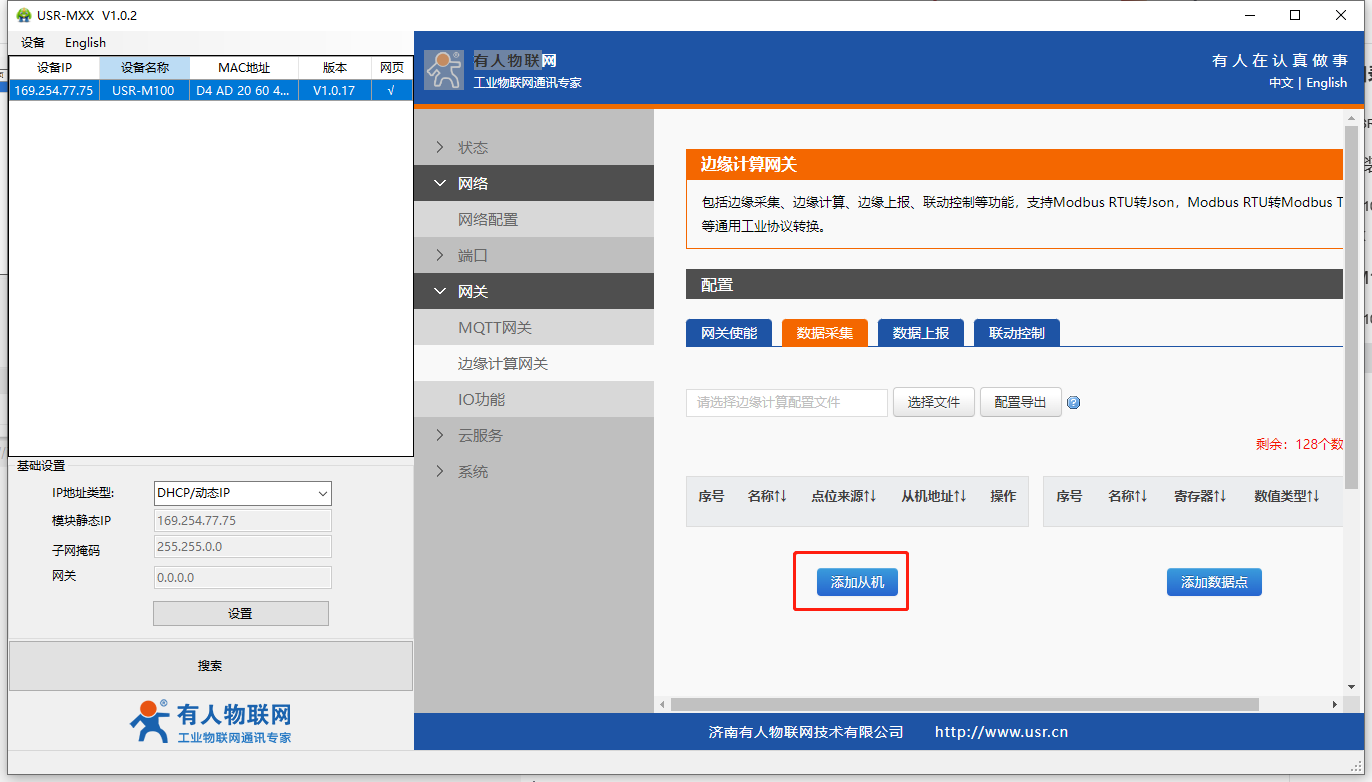The width and height of the screenshot is (1372, 782).
Task: Sort slave table by 名称 column
Action: [767, 496]
